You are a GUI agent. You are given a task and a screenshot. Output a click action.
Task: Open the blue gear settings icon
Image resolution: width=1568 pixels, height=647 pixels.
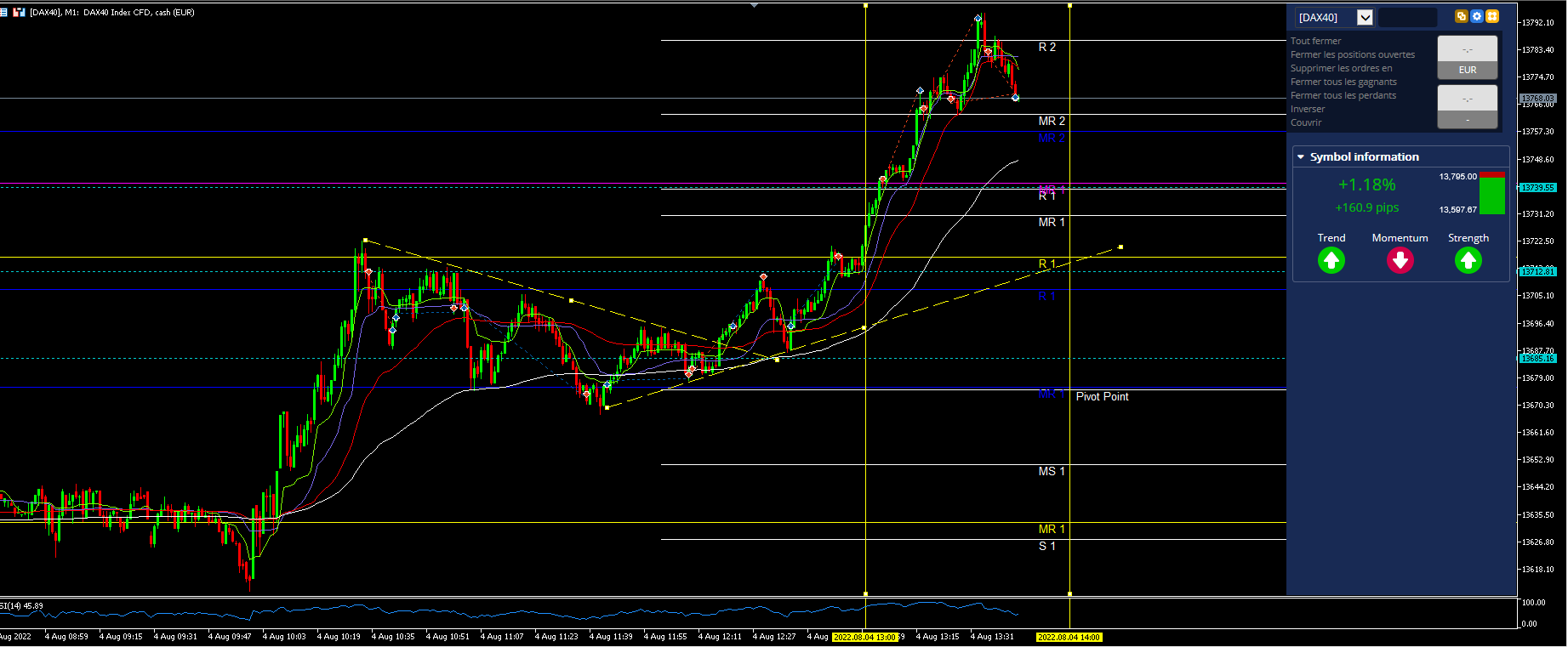[1477, 16]
